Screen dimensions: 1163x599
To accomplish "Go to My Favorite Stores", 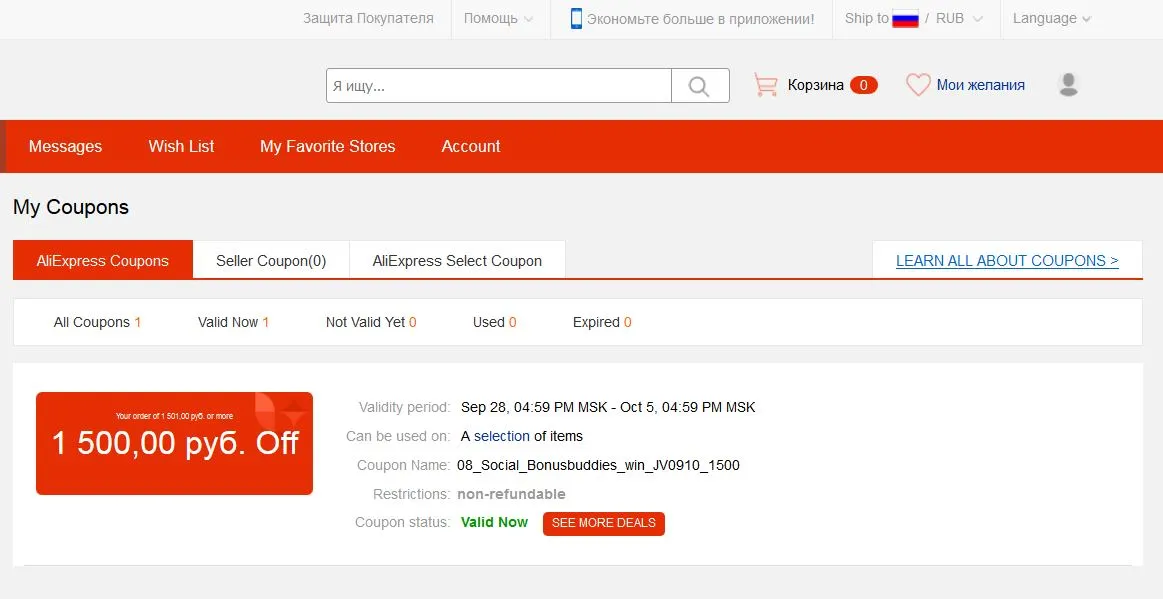I will point(327,147).
